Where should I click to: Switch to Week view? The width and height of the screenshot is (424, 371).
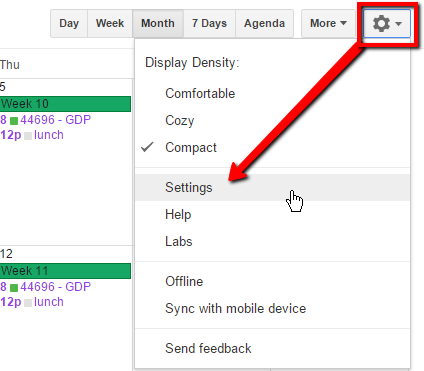point(110,23)
